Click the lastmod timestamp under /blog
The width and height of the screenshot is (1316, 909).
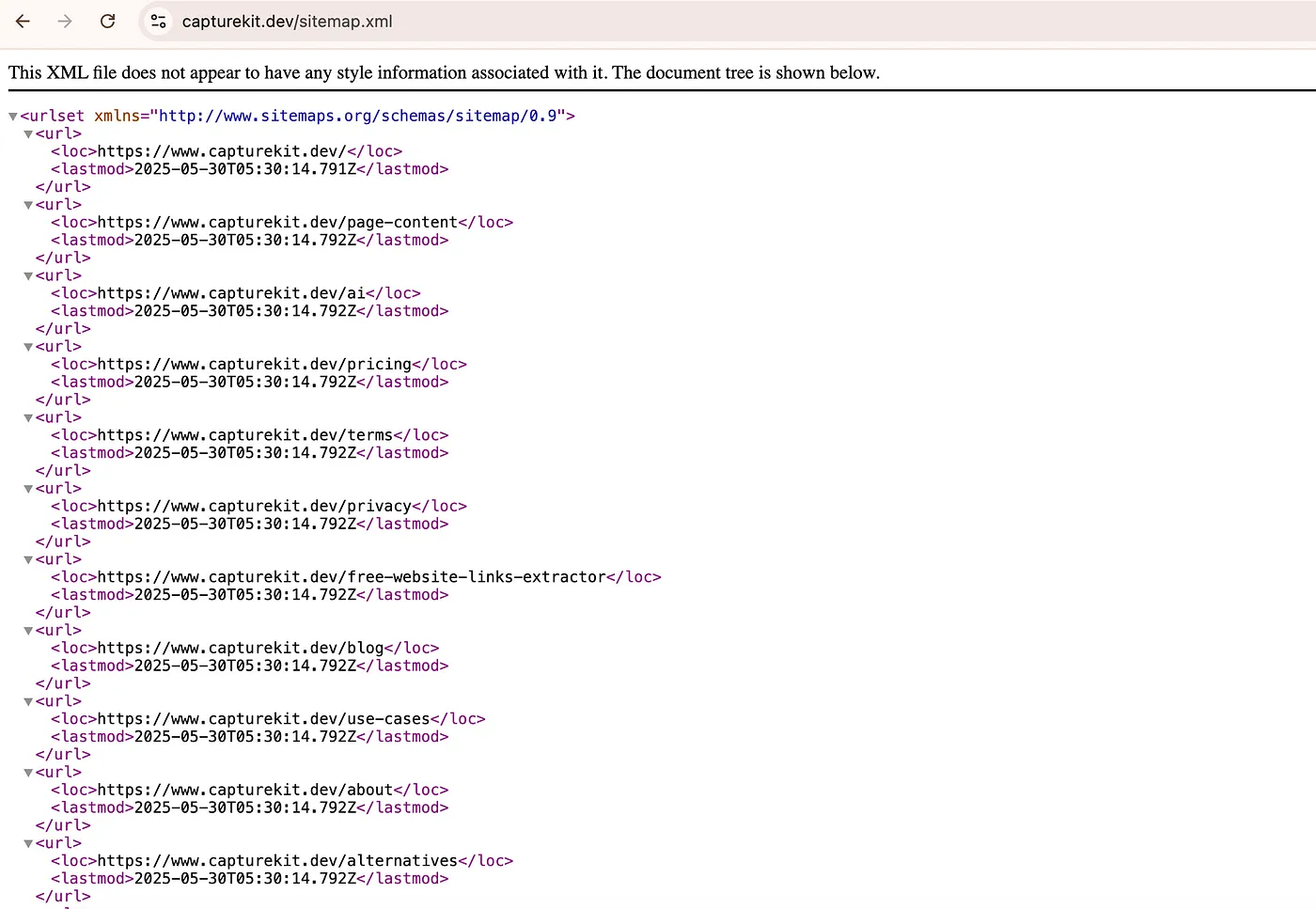pos(245,666)
